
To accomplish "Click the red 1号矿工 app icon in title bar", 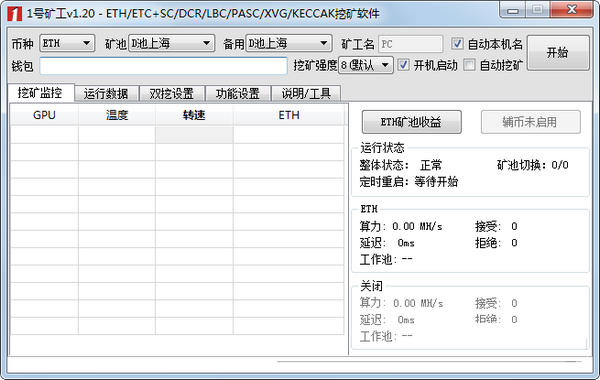I will [15, 14].
